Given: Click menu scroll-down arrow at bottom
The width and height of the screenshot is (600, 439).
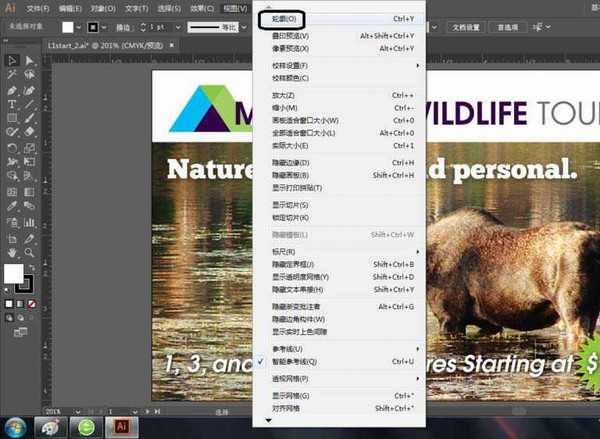Looking at the screenshot, I should (269, 421).
